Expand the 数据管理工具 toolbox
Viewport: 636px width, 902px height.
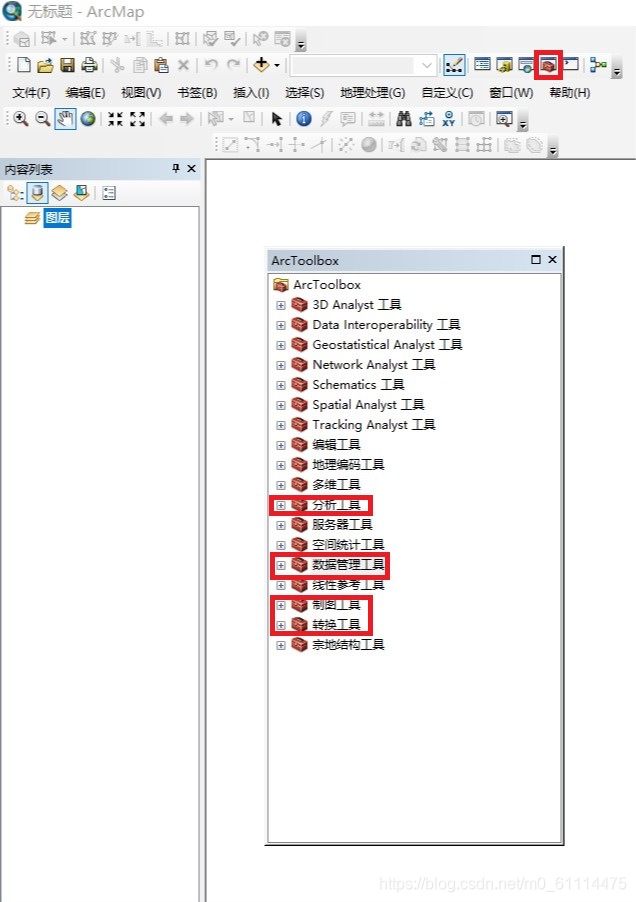(281, 565)
